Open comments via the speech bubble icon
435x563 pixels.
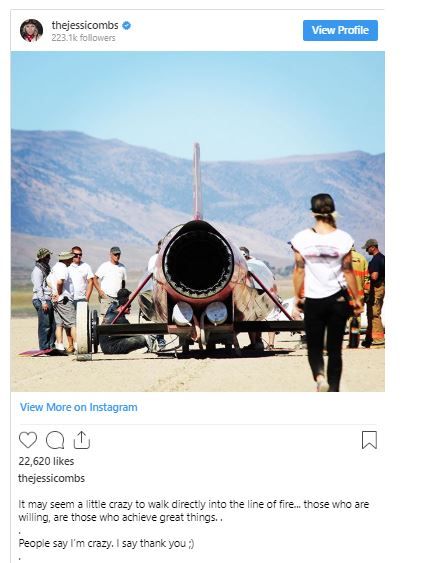pyautogui.click(x=55, y=440)
